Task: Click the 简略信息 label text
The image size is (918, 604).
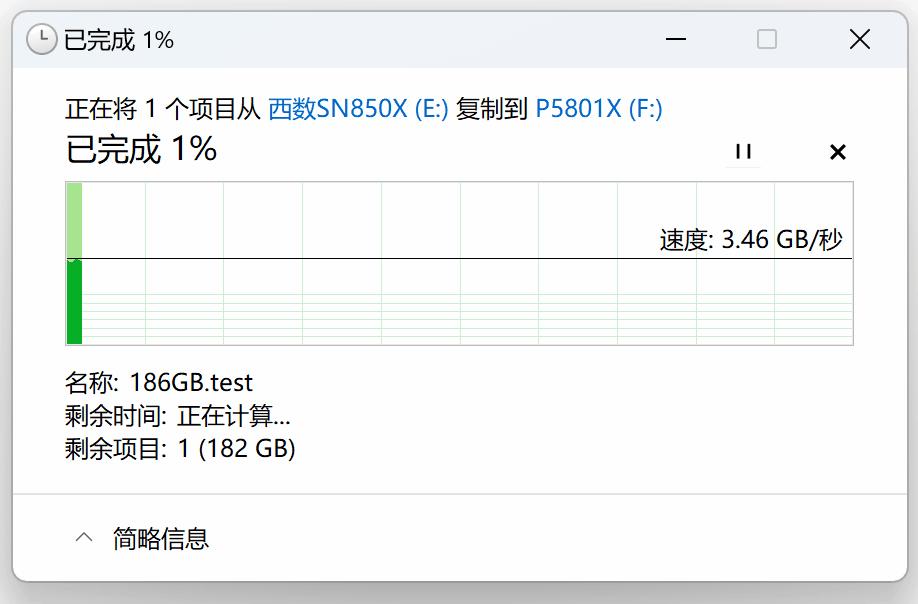Action: tap(161, 539)
